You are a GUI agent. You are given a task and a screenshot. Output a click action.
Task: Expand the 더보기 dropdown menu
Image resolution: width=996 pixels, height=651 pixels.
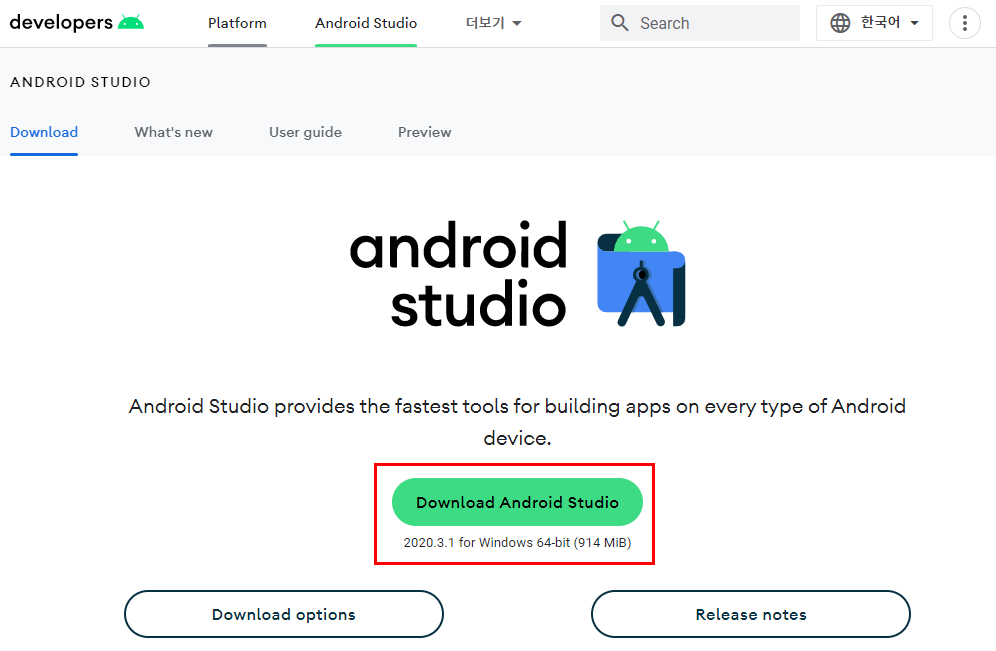coord(493,23)
